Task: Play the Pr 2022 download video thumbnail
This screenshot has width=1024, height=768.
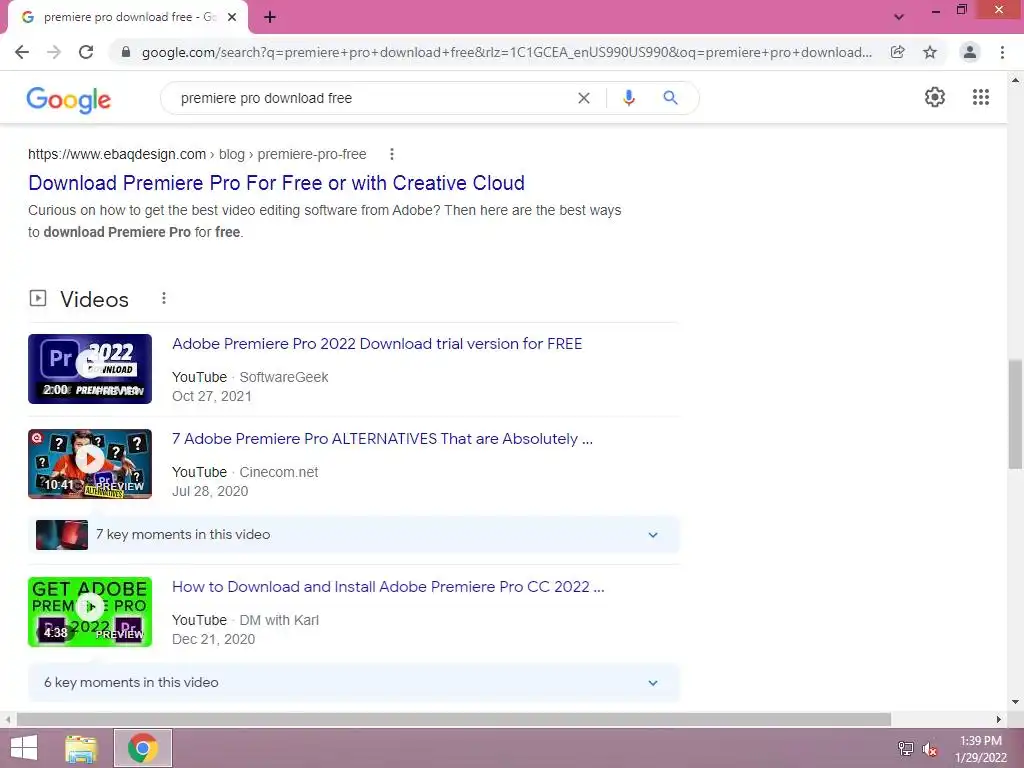Action: pos(90,369)
